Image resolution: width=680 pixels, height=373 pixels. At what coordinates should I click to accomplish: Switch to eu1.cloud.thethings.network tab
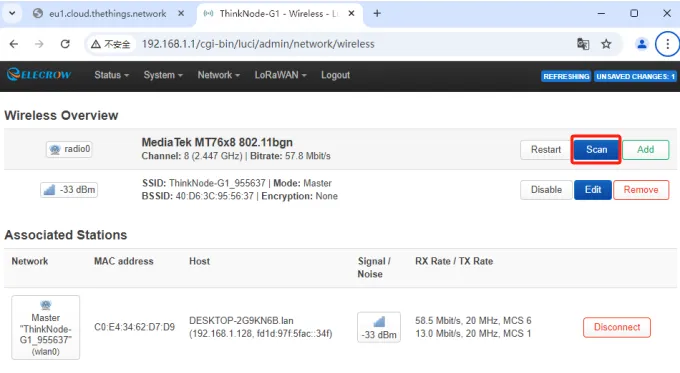click(x=108, y=13)
